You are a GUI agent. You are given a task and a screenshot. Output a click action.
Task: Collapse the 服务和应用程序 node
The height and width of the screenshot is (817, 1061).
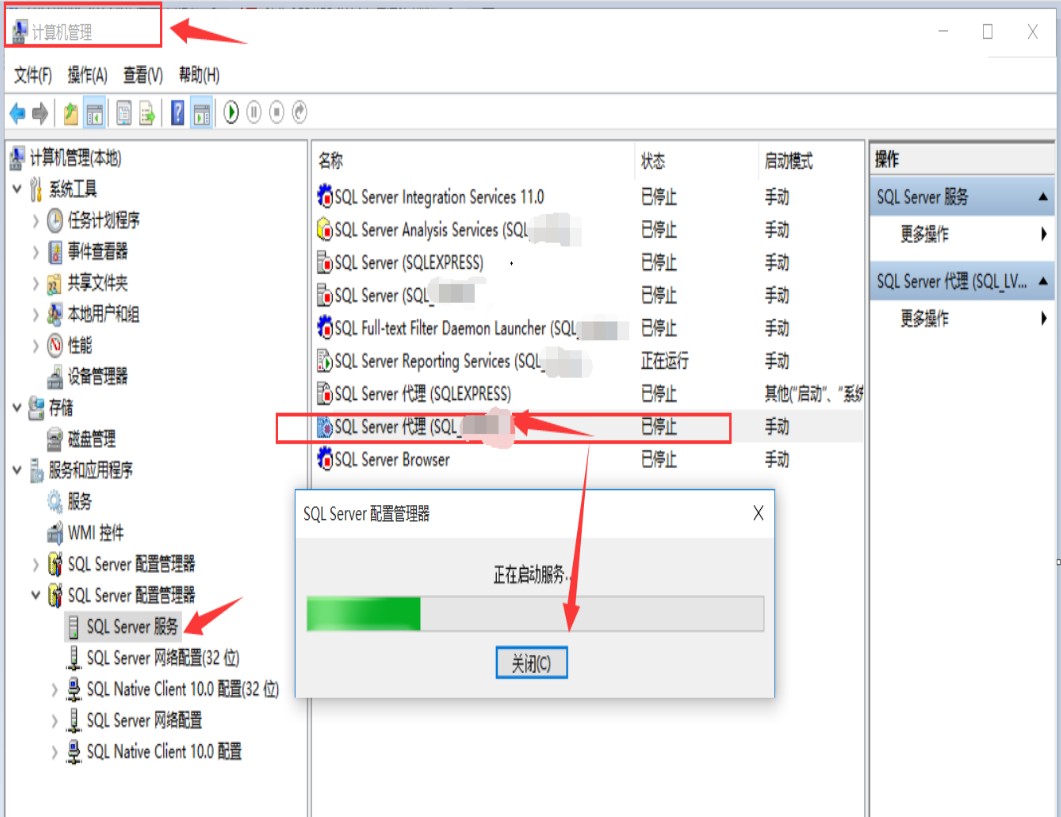pos(18,470)
